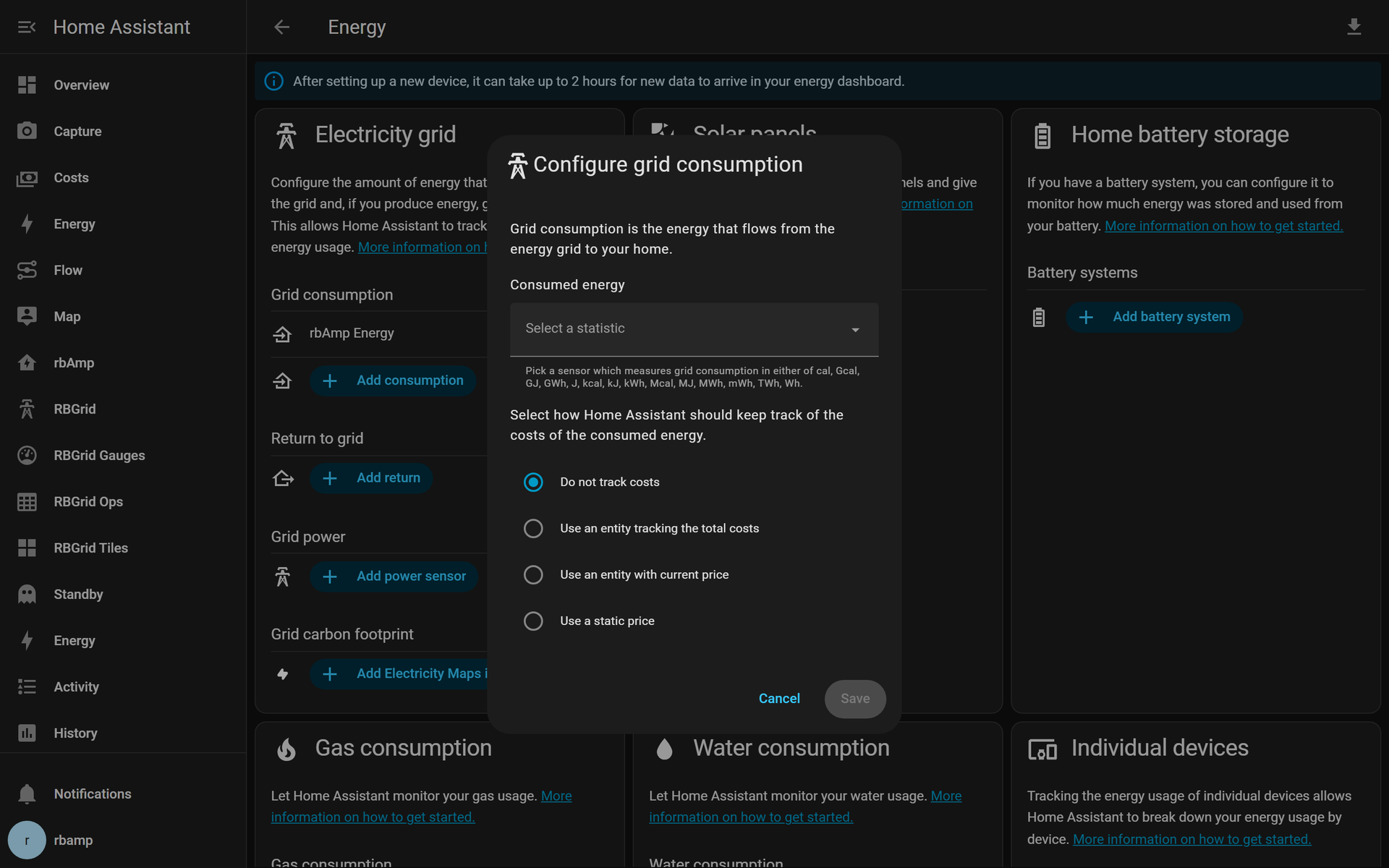The image size is (1389, 868).
Task: Open Overview in the sidebar
Action: pyautogui.click(x=123, y=85)
